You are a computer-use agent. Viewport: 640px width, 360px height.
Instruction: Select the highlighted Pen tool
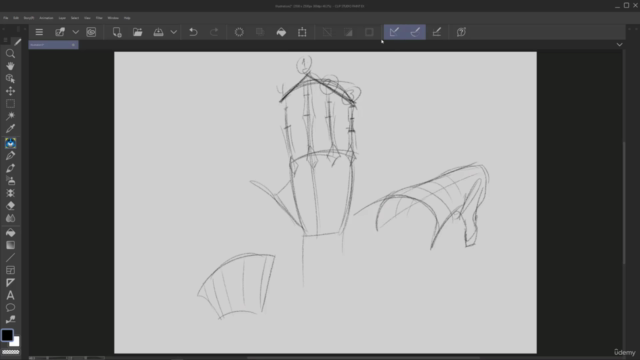coord(10,143)
